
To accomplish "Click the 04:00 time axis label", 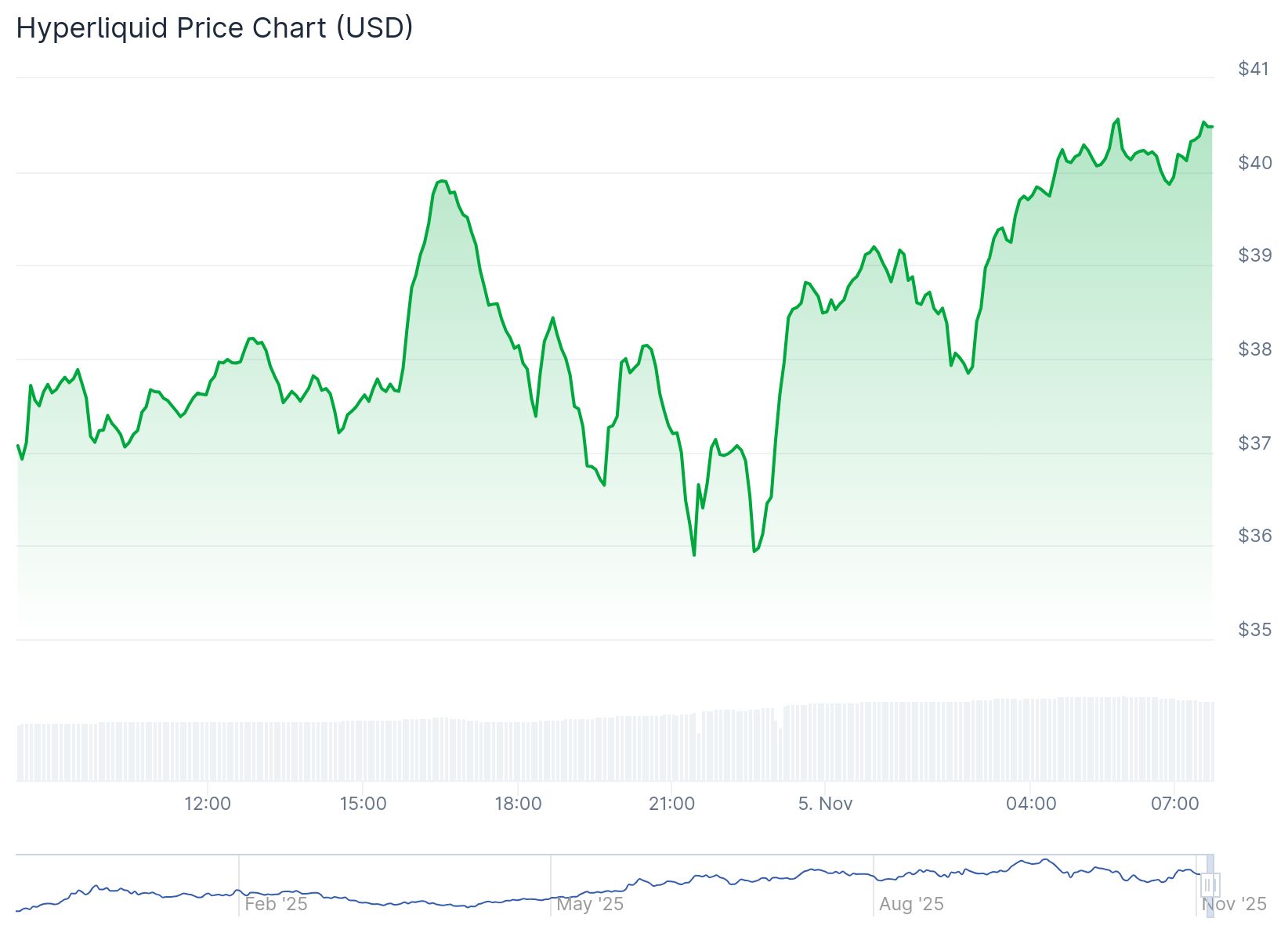I will (1031, 804).
